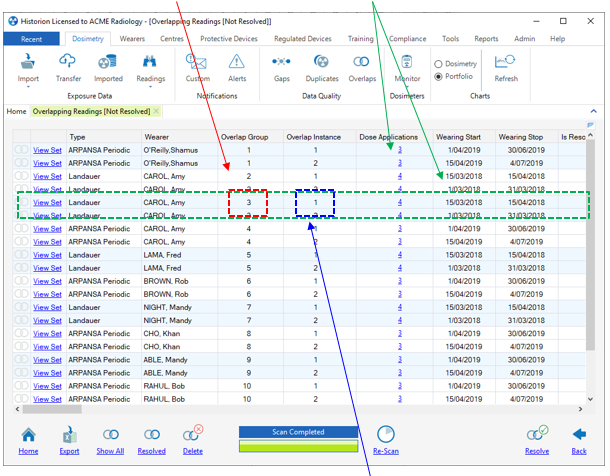Open the Compliance tab
610x476 pixels.
(407, 39)
